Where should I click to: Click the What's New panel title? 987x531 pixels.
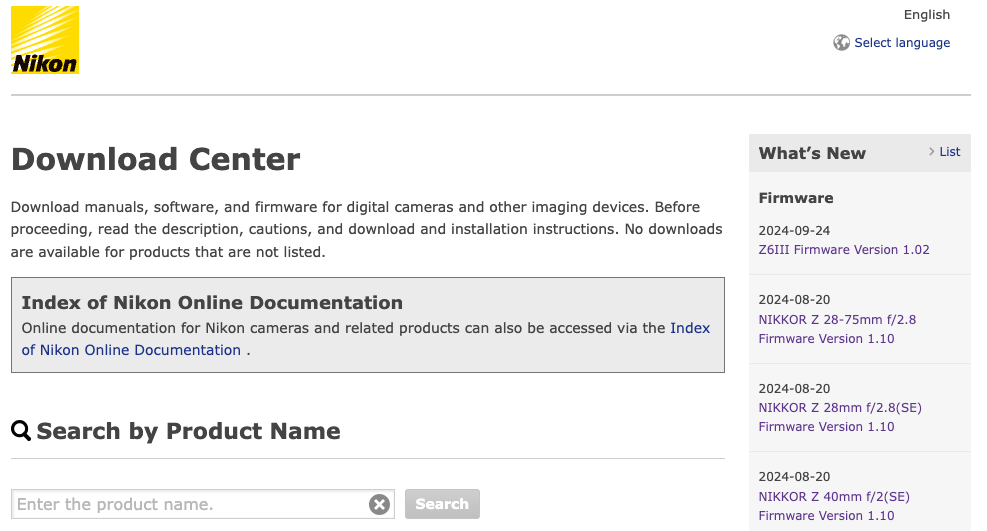point(812,153)
